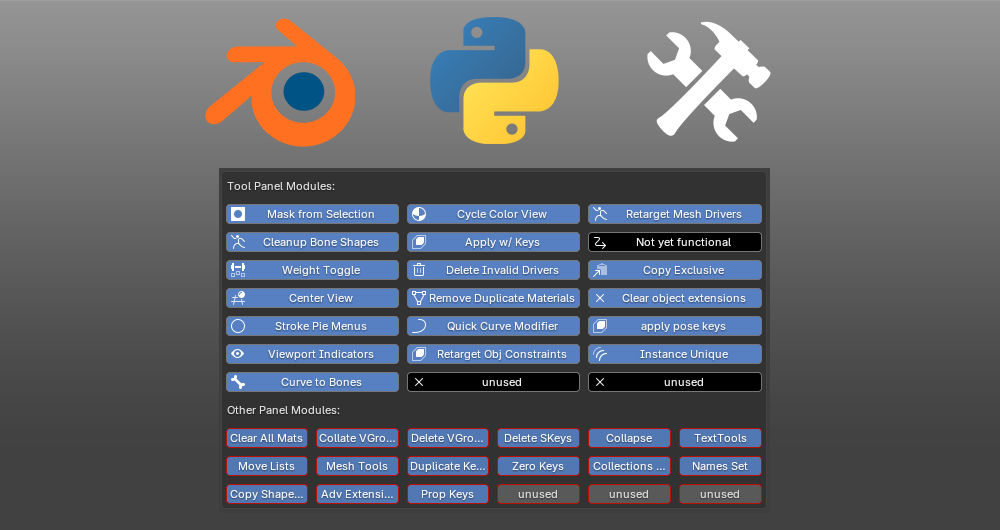This screenshot has width=1000, height=530.
Task: Click the duplicate icon on Apply w/ Keys
Action: click(x=419, y=242)
